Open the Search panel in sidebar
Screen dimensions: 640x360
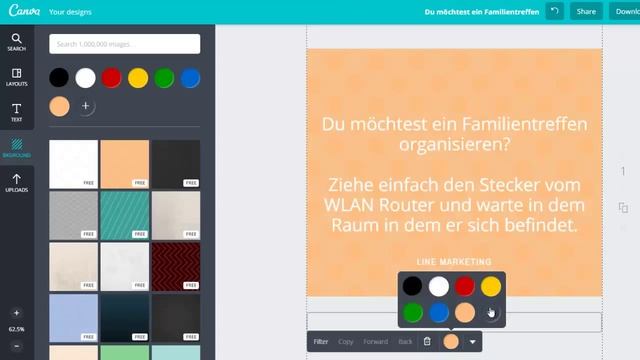coord(16,42)
